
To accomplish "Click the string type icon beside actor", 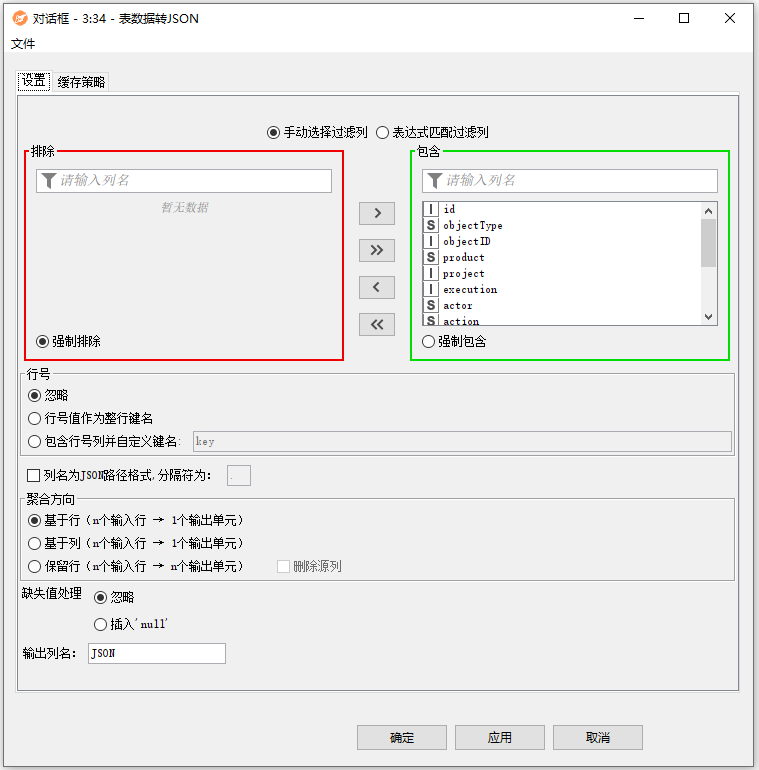I will tap(431, 305).
